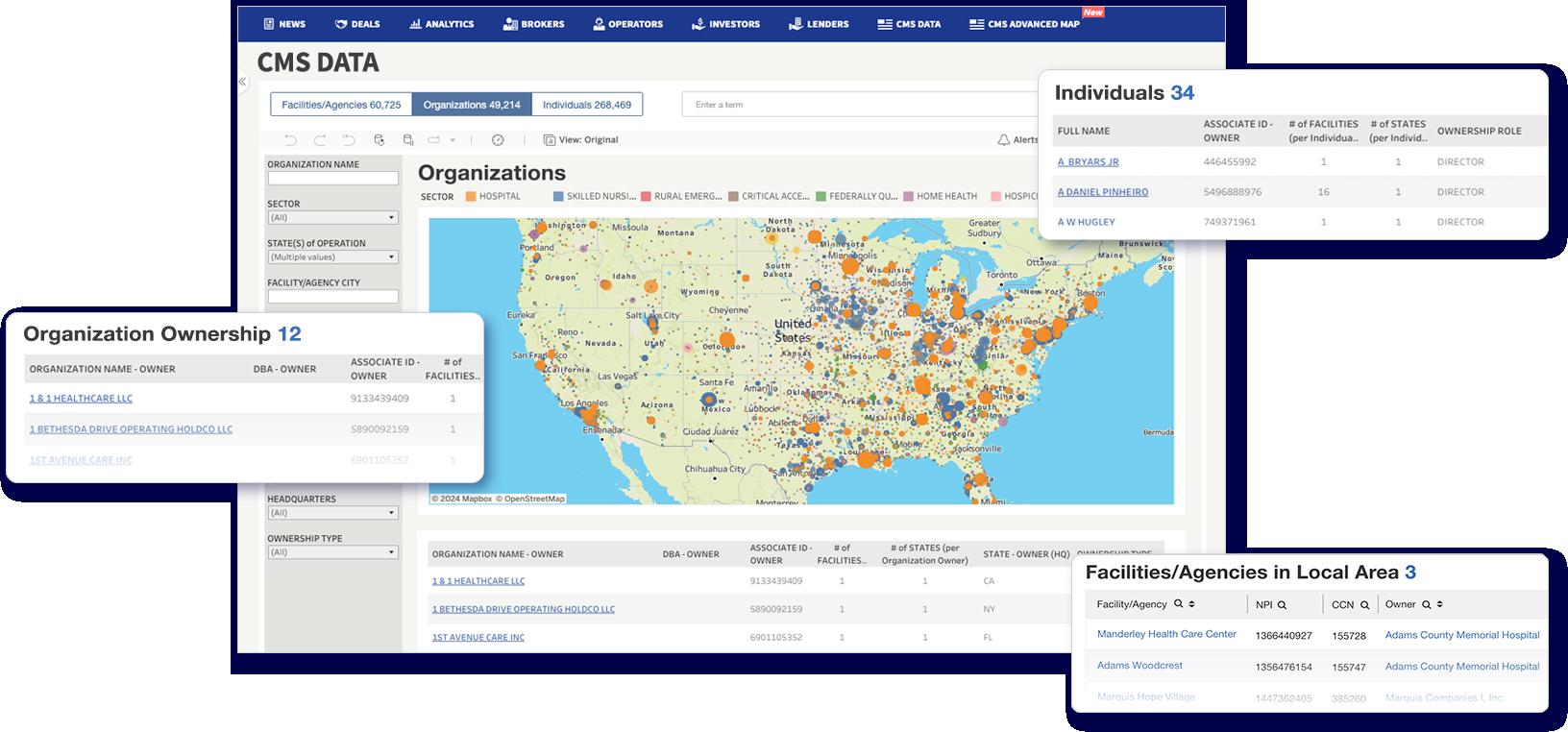The height and width of the screenshot is (732, 1568).
Task: Click the search icon next to CCN header
Action: [1364, 605]
